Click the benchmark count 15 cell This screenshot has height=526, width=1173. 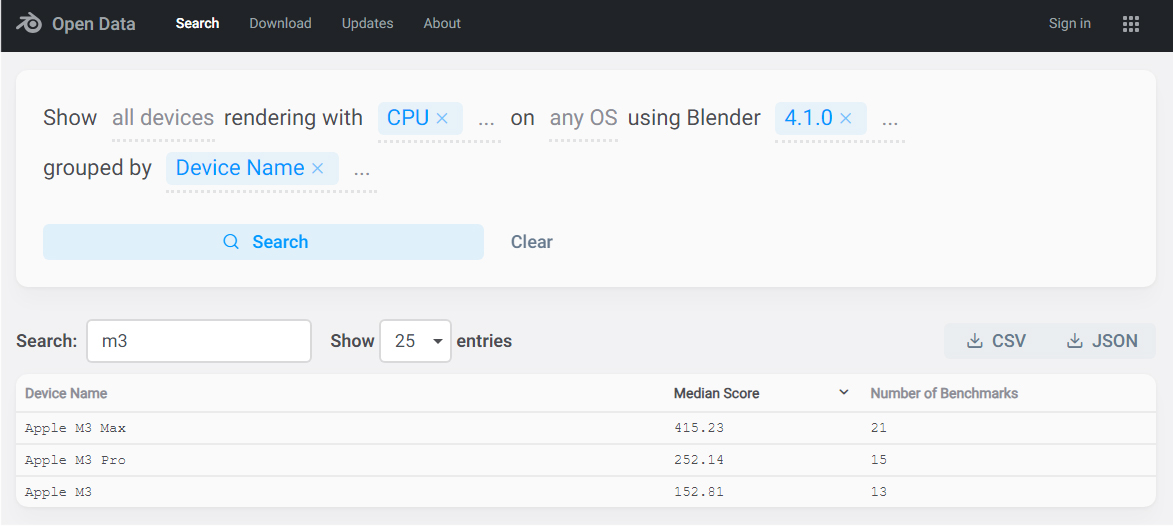point(878,460)
